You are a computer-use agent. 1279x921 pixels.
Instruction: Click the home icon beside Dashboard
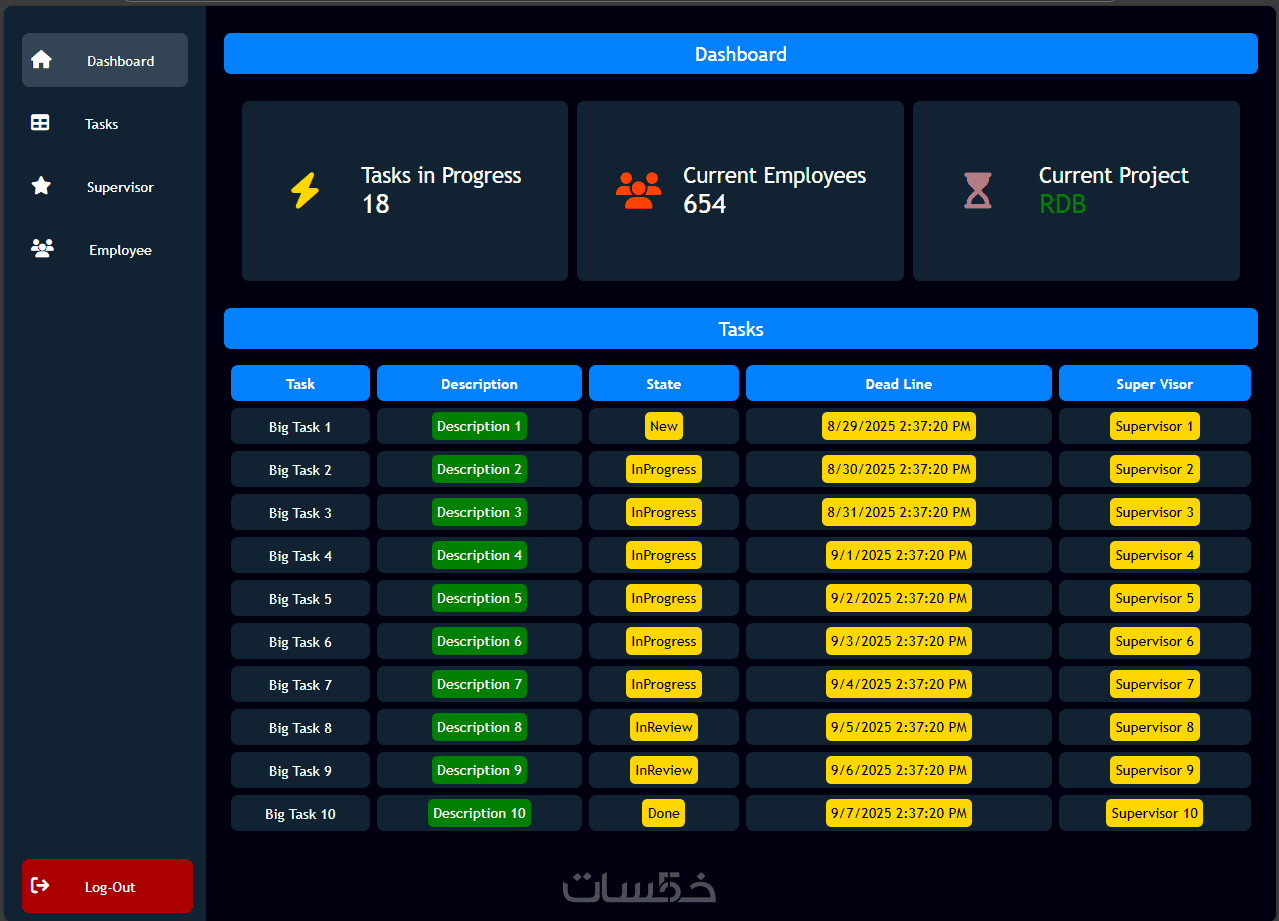click(x=41, y=60)
